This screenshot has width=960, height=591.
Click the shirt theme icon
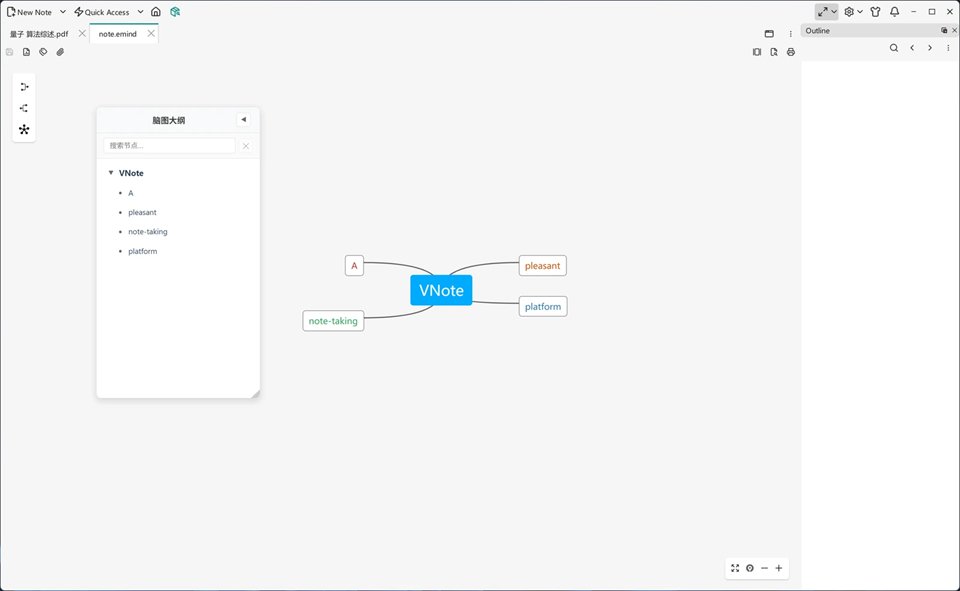click(x=876, y=12)
